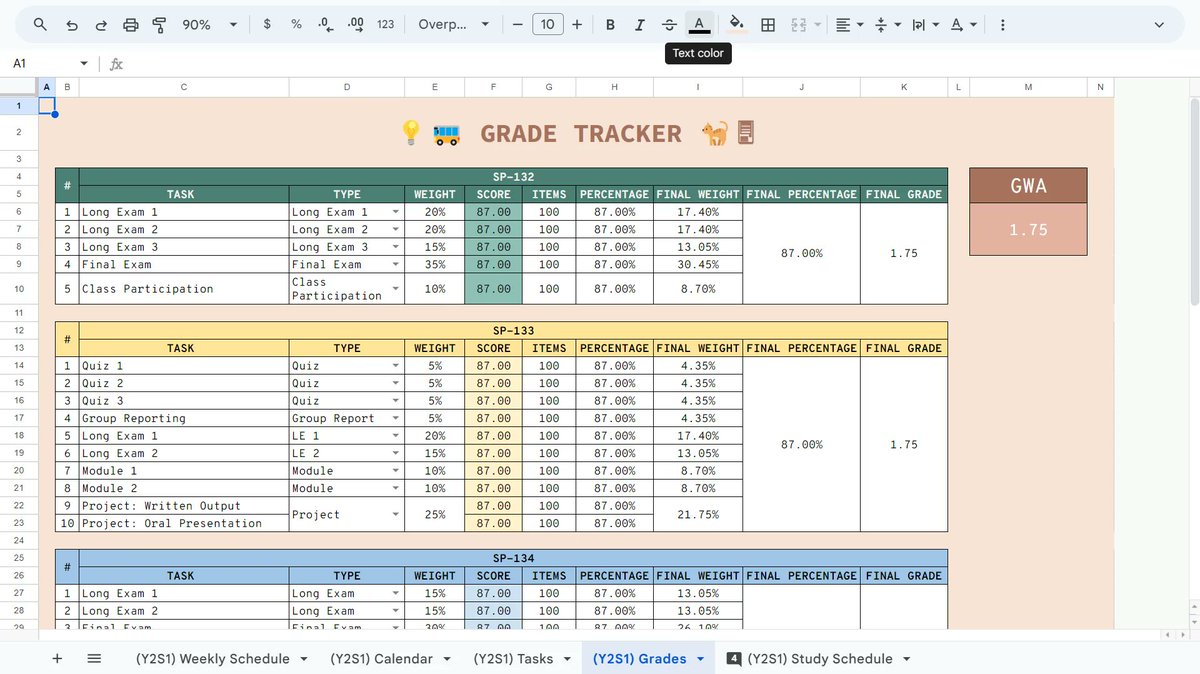Open text rotation dropdown
Viewport: 1200px width, 674px height.
point(964,25)
